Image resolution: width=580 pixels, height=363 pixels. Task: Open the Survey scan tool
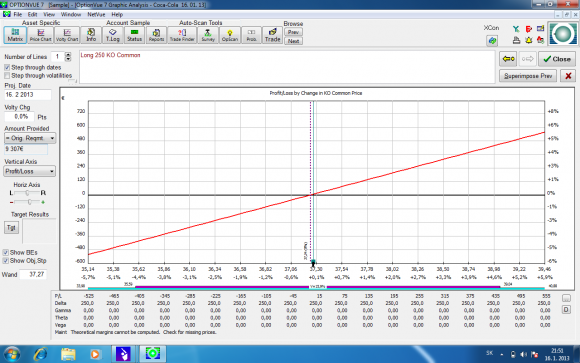pyautogui.click(x=208, y=35)
